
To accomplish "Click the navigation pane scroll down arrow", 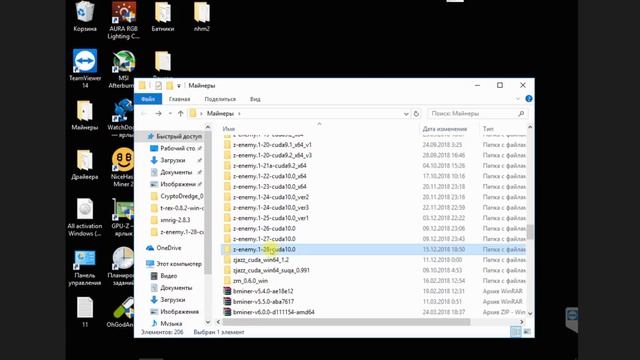I will click(207, 322).
